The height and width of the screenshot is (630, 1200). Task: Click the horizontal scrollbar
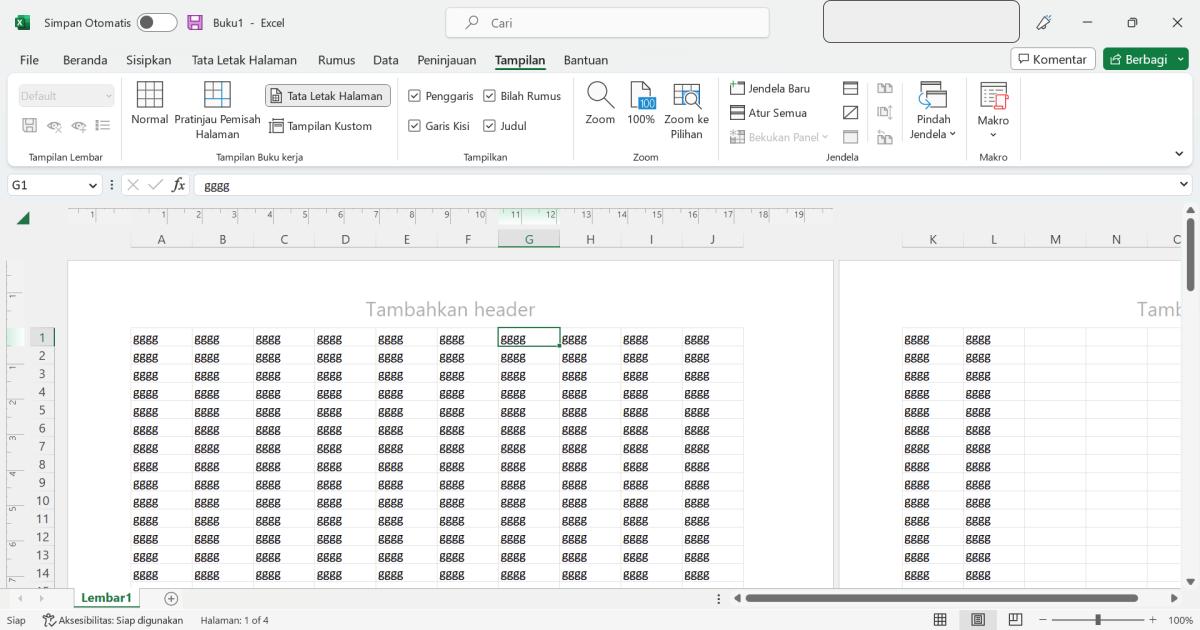(942, 598)
